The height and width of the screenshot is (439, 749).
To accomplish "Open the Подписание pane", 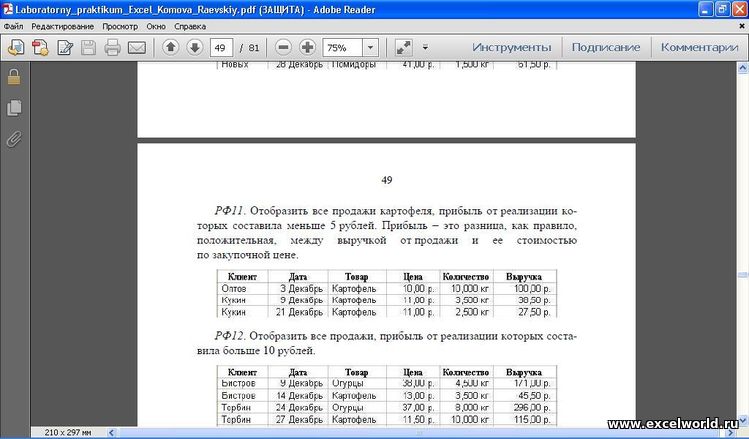I will pyautogui.click(x=606, y=47).
